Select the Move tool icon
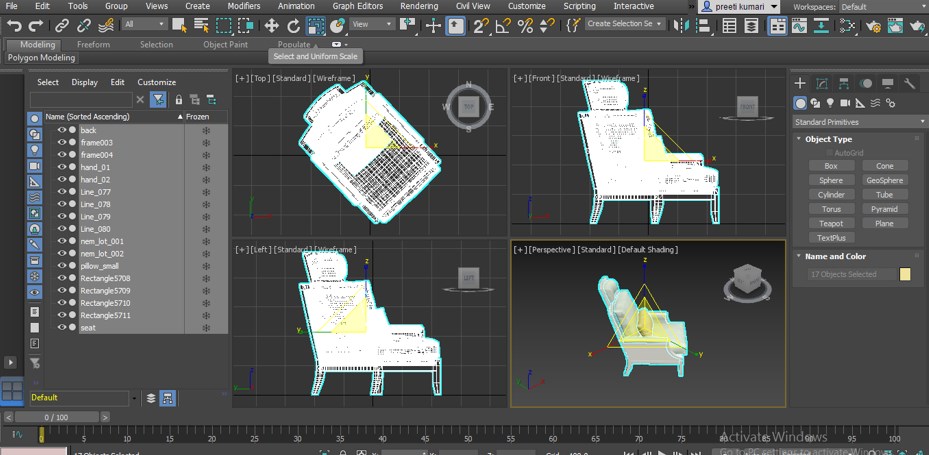The width and height of the screenshot is (929, 455). 271,25
